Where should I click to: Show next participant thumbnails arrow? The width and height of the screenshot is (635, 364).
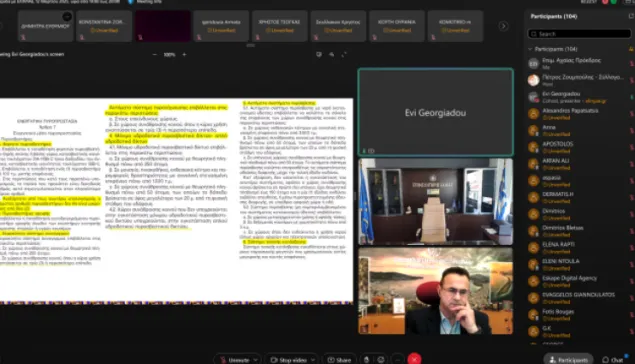pyautogui.click(x=503, y=26)
